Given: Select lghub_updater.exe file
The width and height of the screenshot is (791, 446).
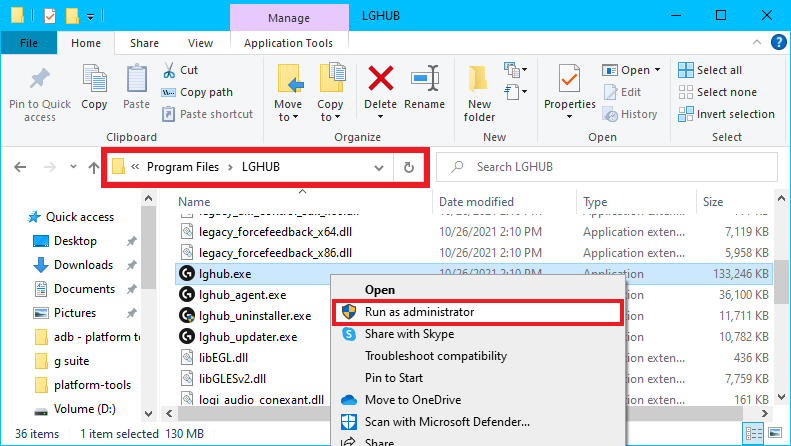Looking at the screenshot, I should 247,337.
